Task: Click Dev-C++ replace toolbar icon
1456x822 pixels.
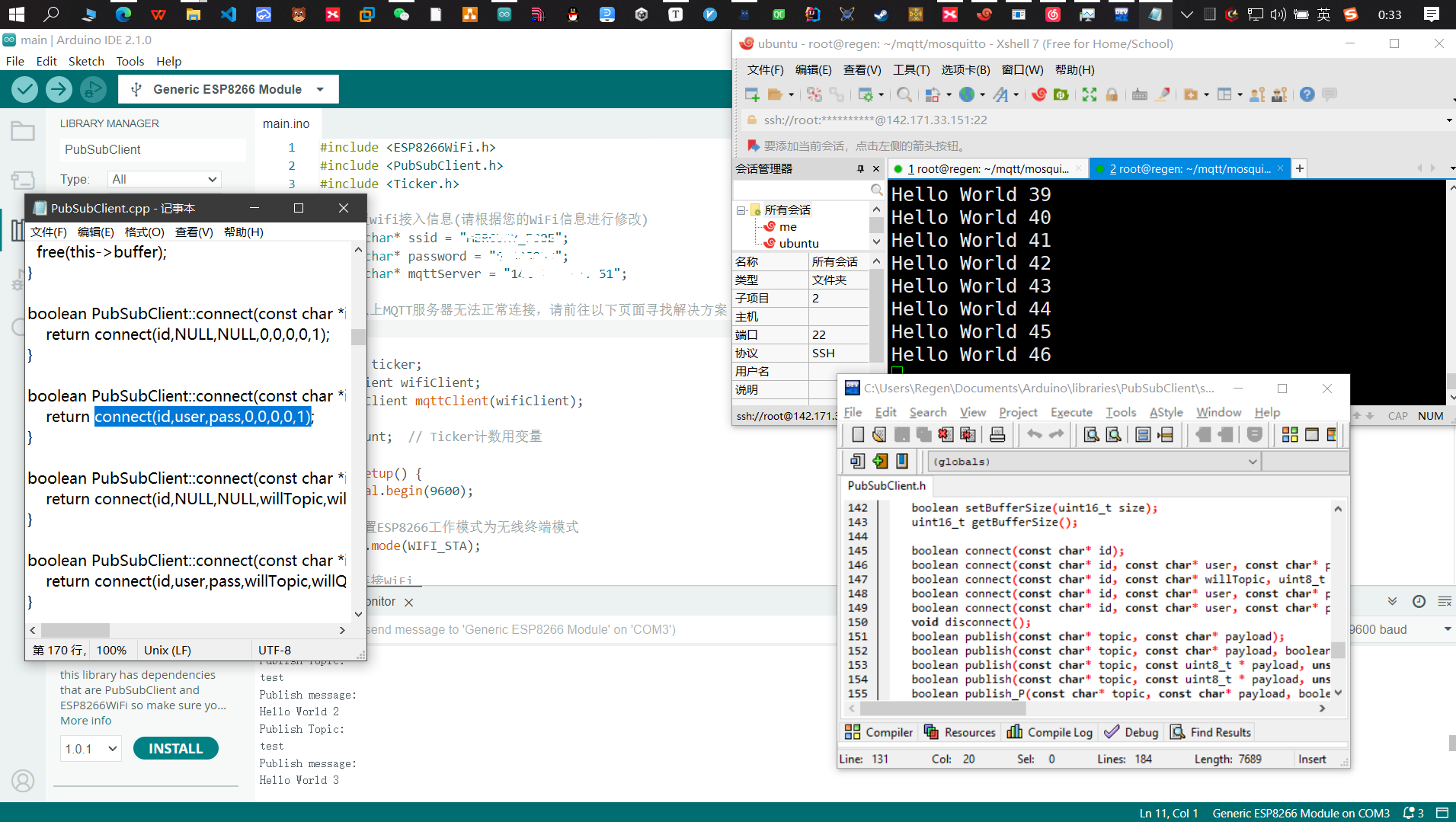Action: pyautogui.click(x=1113, y=435)
